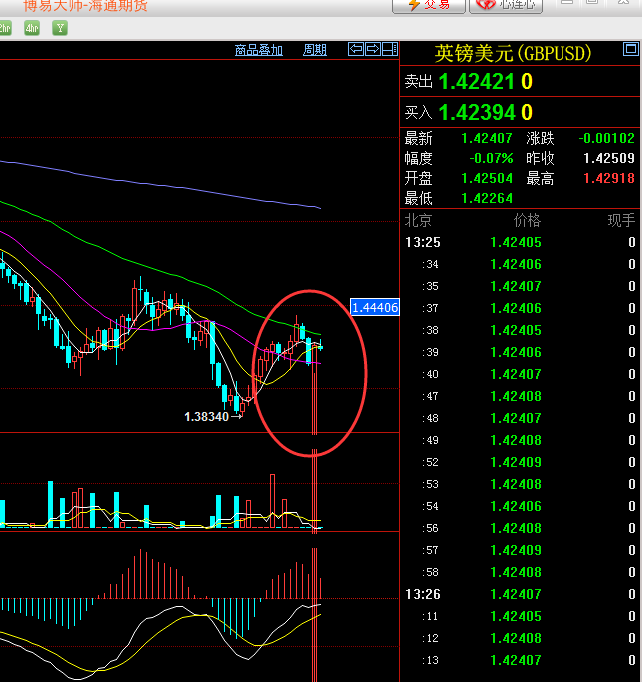
Task: Maximize the quote panel via square icon
Action: point(629,48)
